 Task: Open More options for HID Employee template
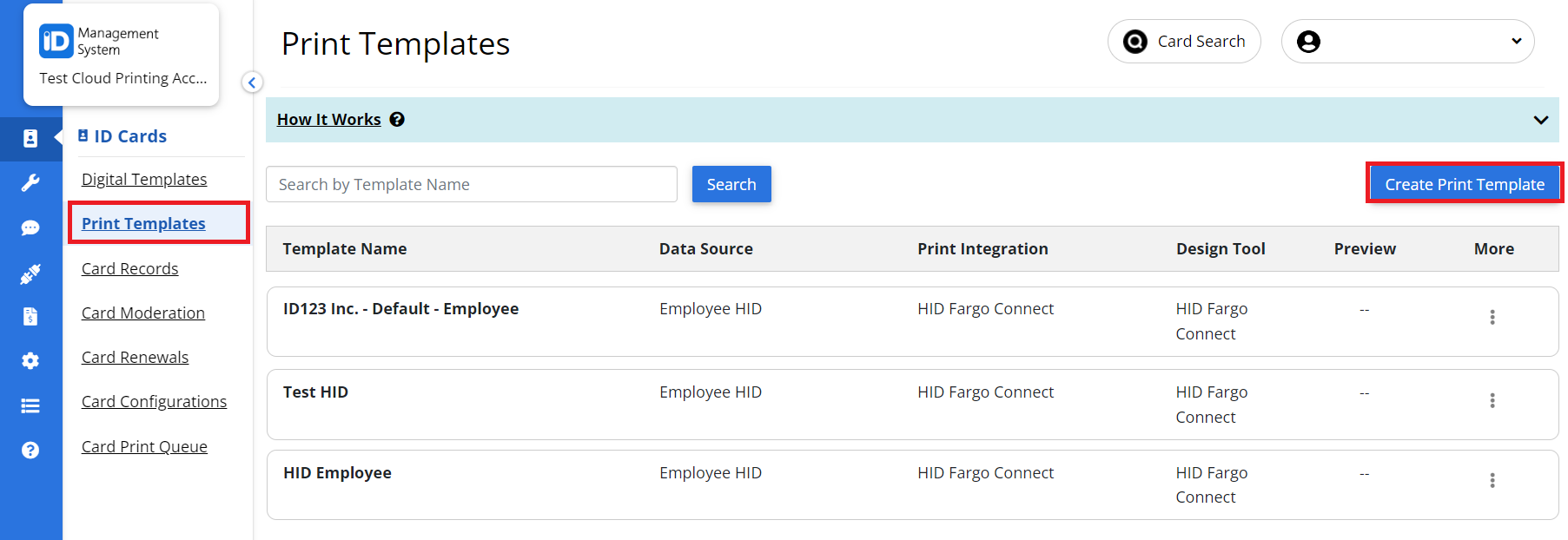pyautogui.click(x=1492, y=480)
